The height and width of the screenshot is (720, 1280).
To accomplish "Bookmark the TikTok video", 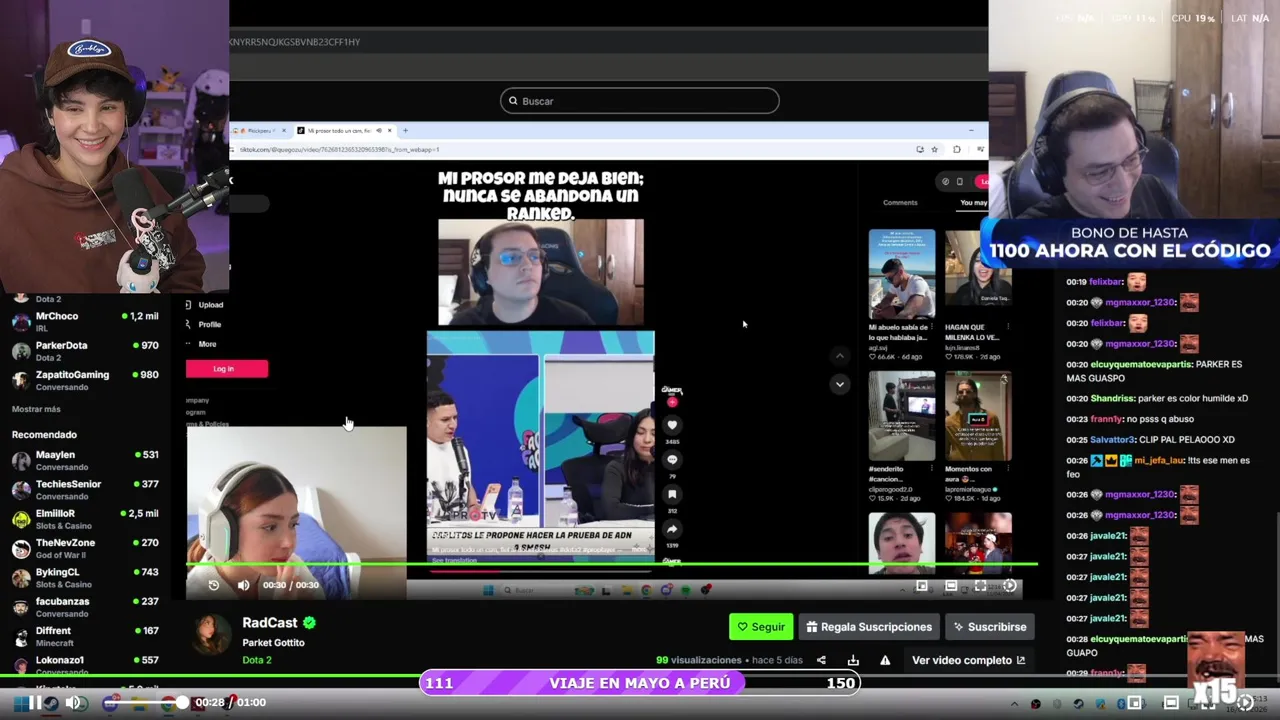I will [x=672, y=494].
